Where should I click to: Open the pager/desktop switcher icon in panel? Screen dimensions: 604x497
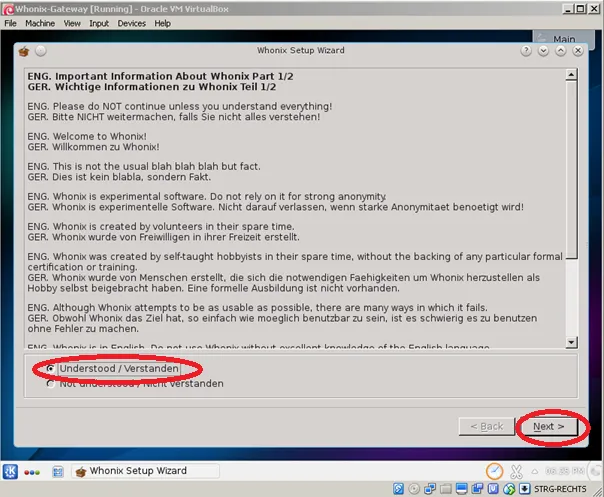pos(58,472)
